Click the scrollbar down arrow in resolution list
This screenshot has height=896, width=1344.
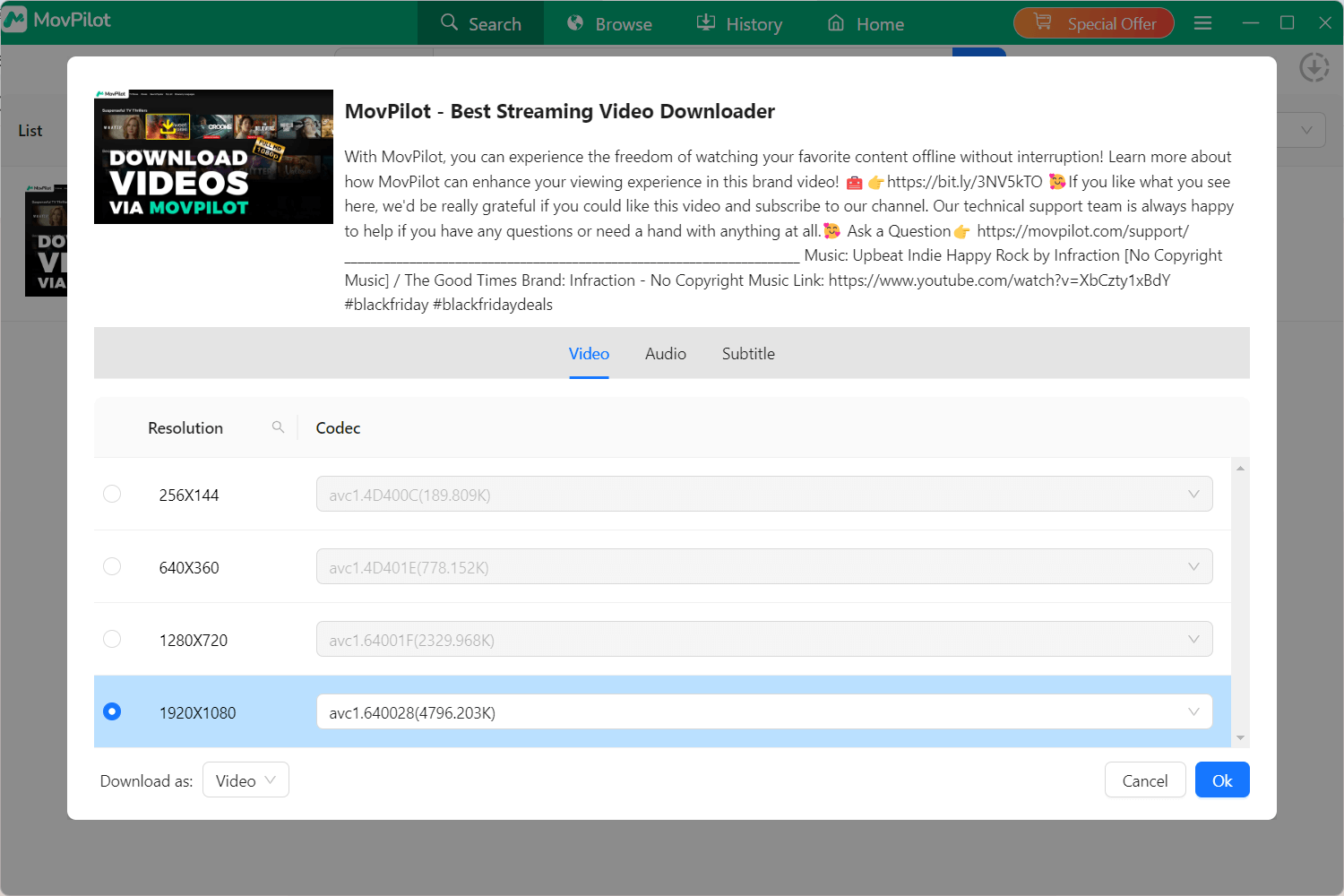point(1240,738)
